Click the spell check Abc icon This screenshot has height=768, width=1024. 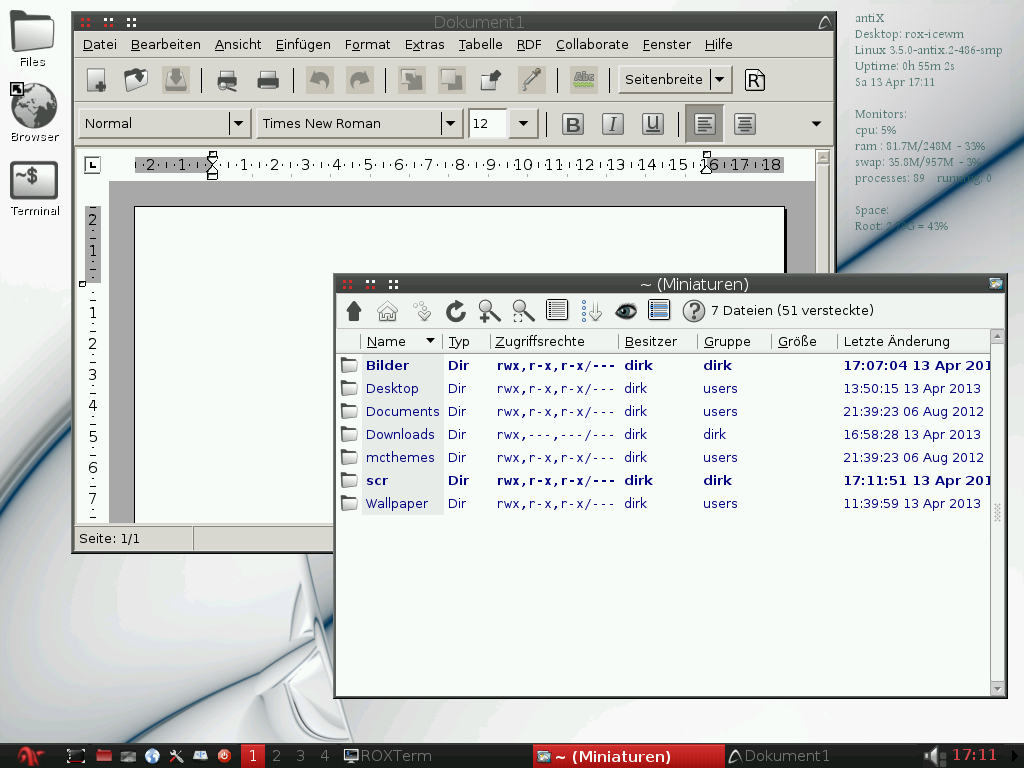pos(583,80)
